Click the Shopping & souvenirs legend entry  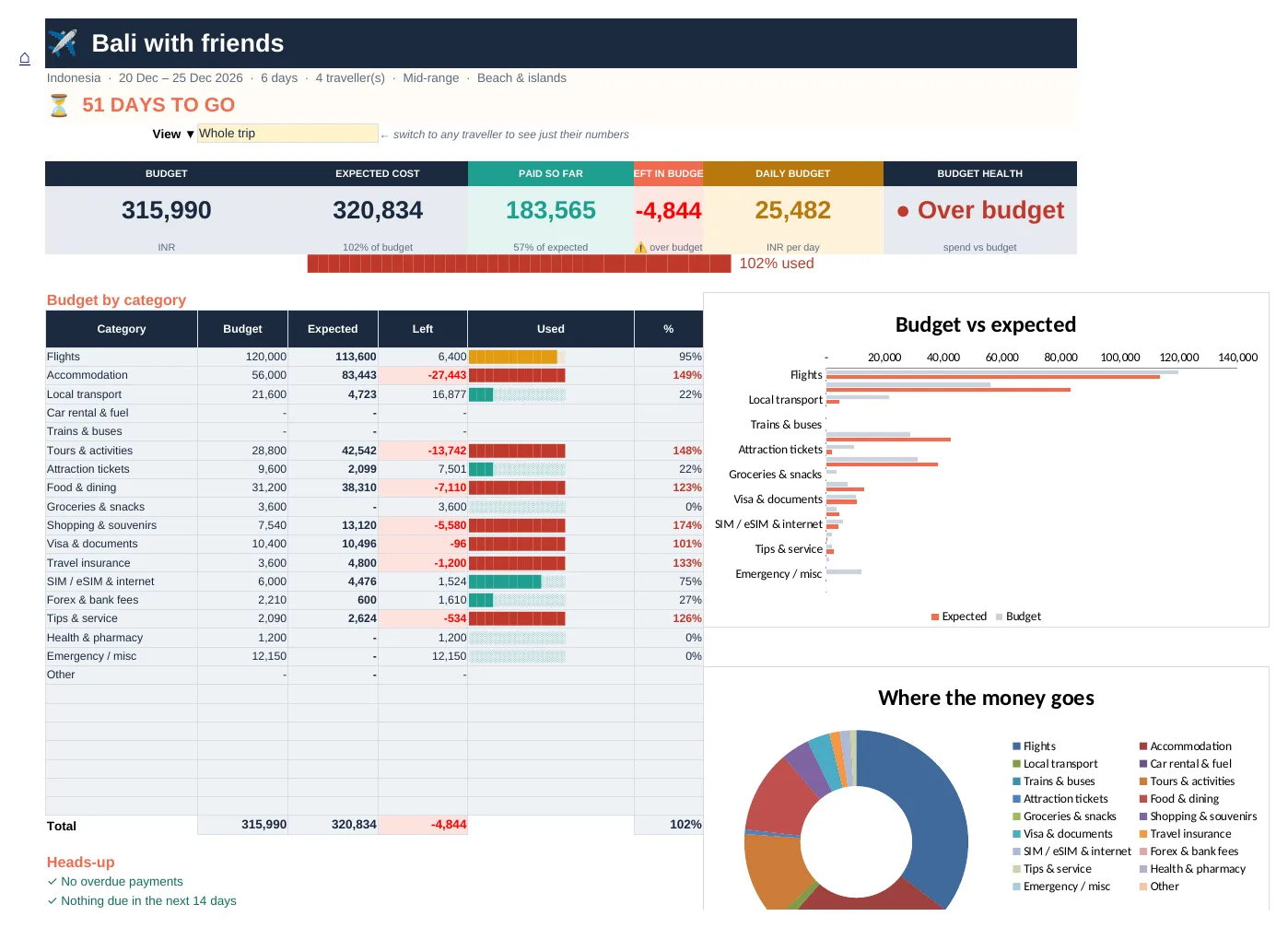coord(1198,816)
